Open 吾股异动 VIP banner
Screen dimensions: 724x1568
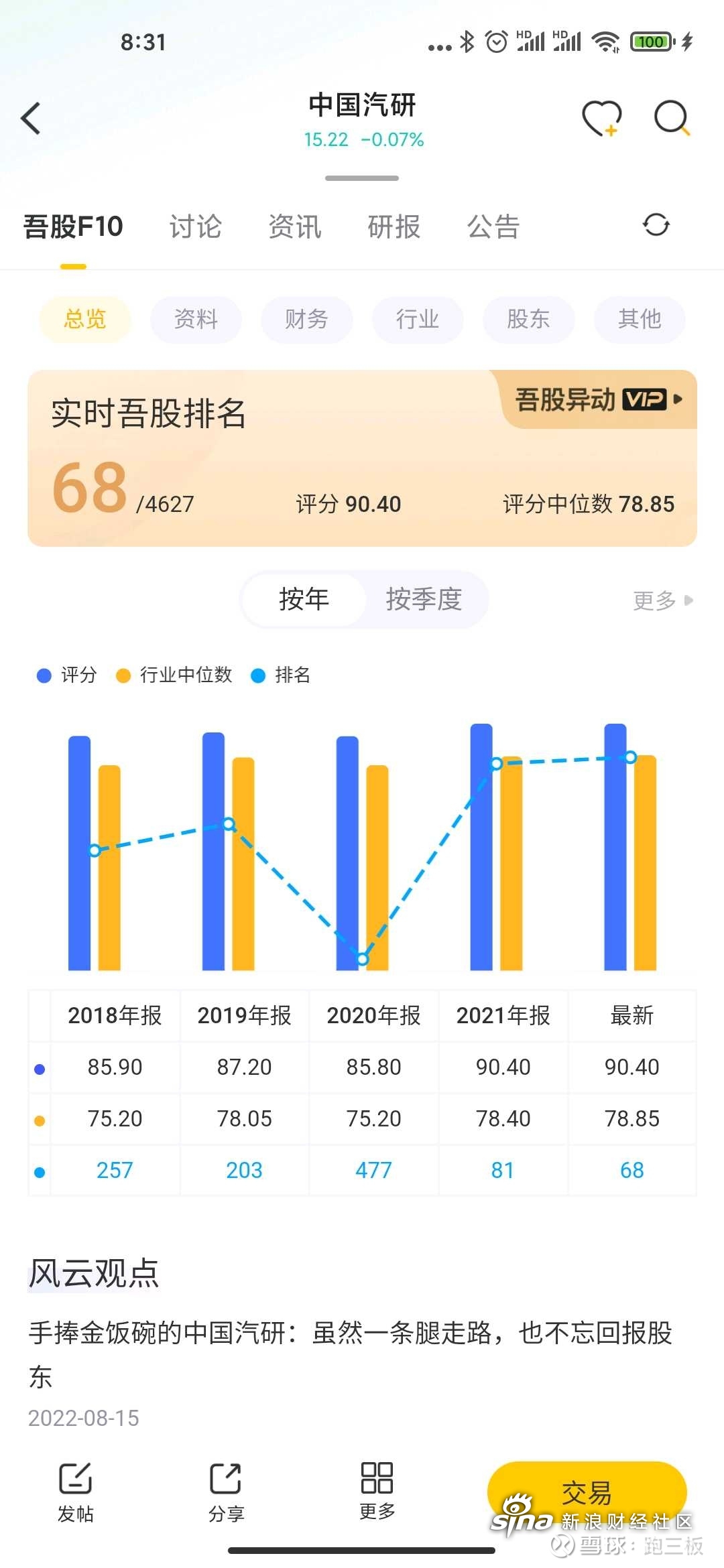(x=598, y=399)
